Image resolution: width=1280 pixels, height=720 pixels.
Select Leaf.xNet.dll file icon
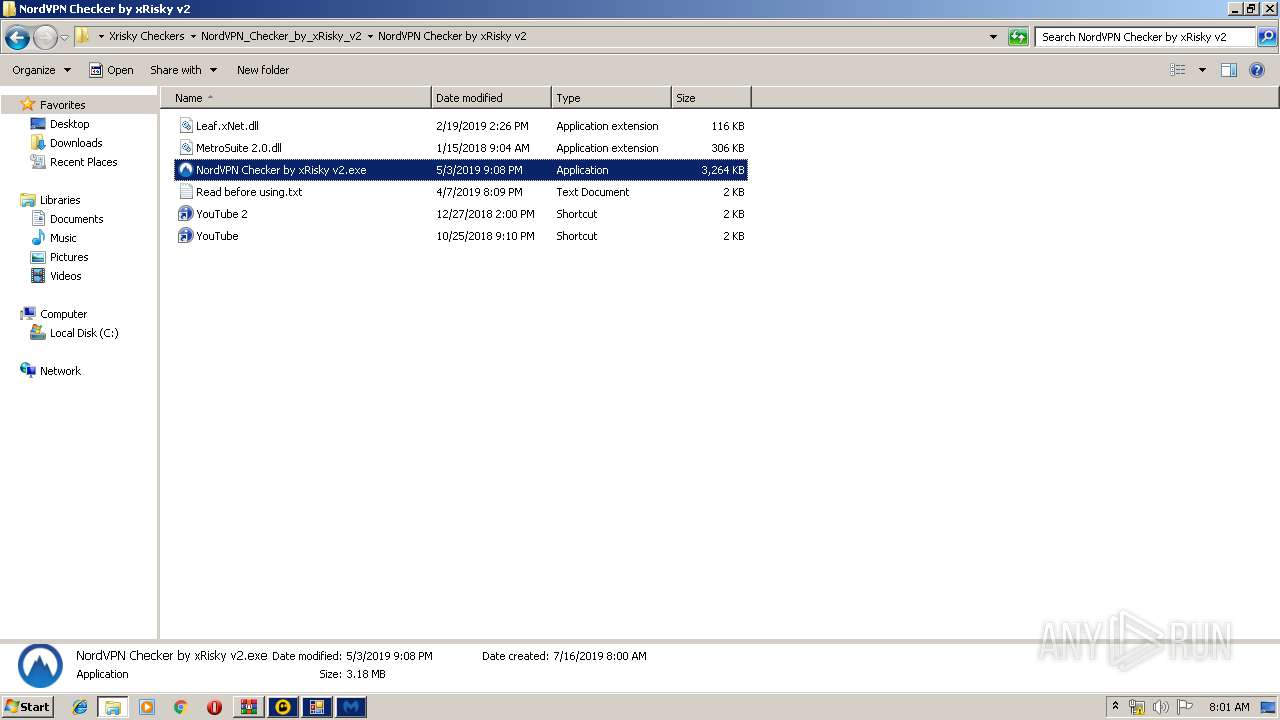tap(186, 126)
